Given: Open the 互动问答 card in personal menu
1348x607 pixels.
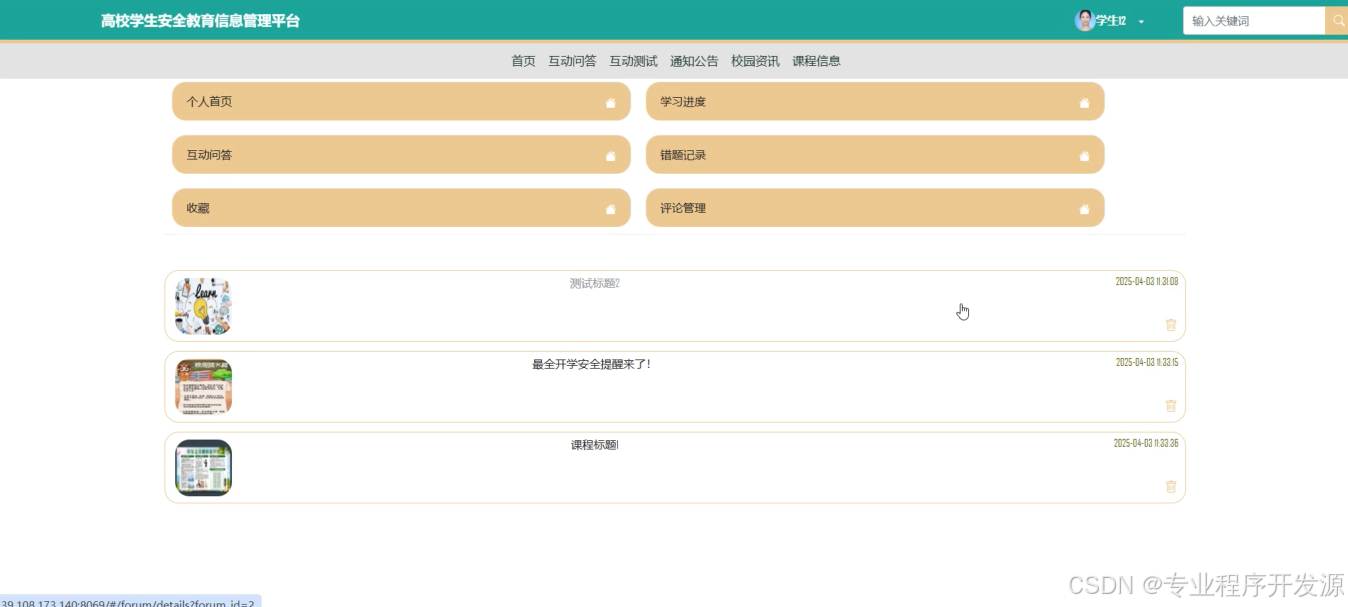Looking at the screenshot, I should (400, 155).
